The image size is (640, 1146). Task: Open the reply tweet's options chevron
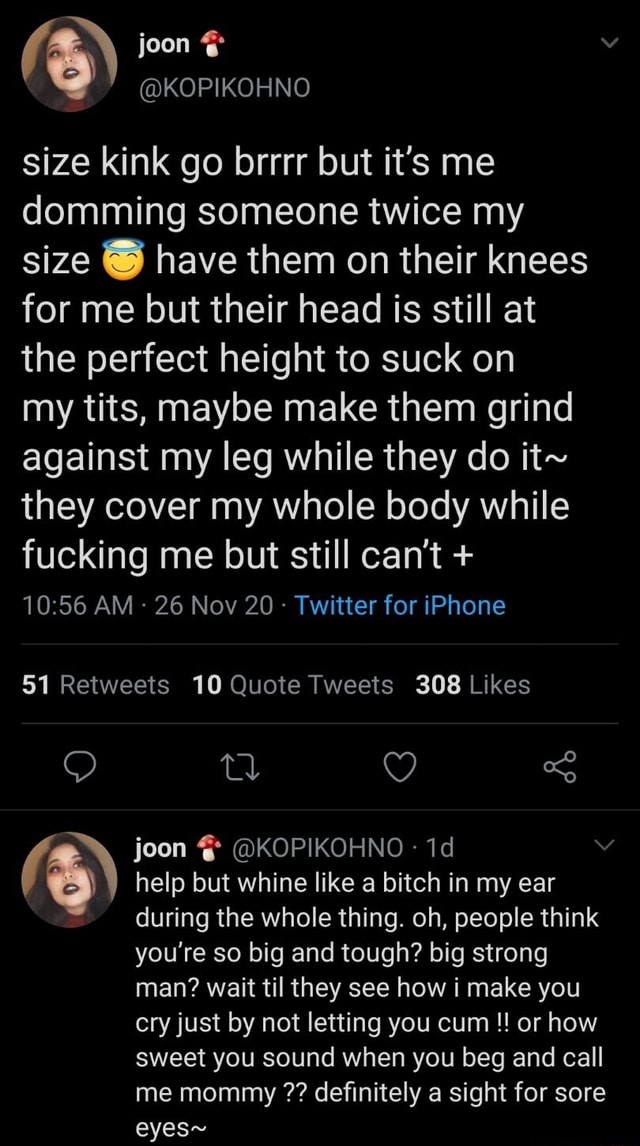tap(605, 847)
